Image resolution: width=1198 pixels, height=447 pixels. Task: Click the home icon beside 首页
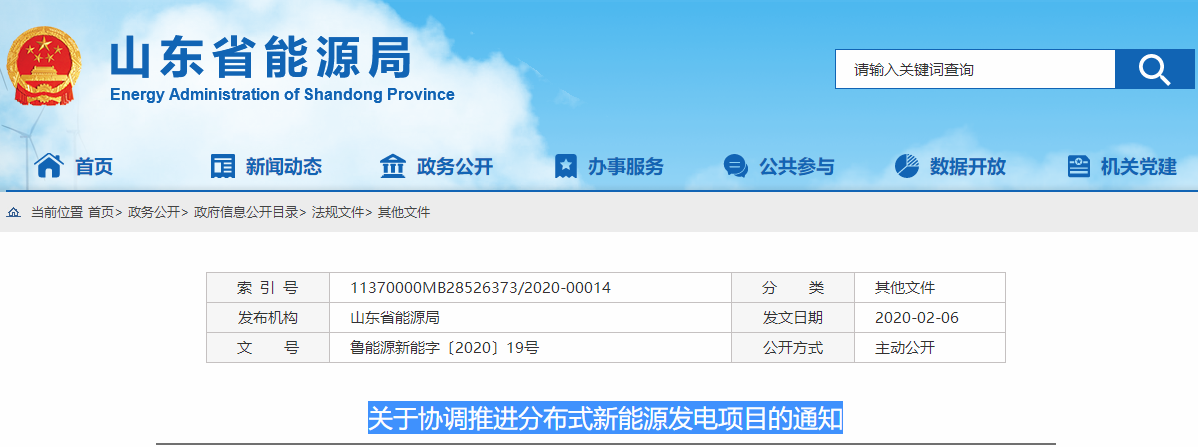[x=48, y=166]
